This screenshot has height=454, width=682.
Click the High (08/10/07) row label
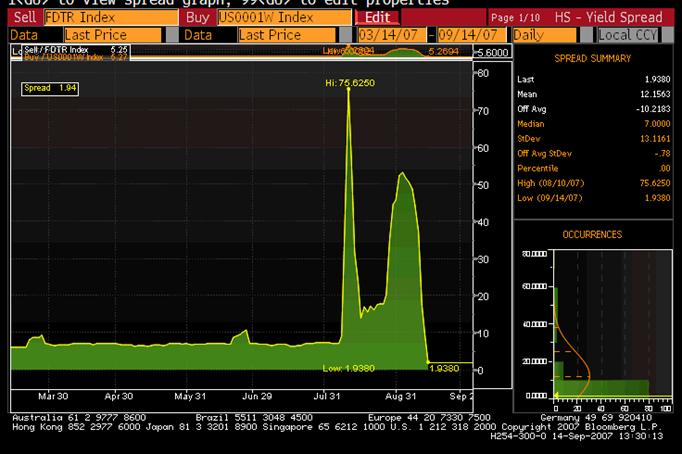[551, 183]
